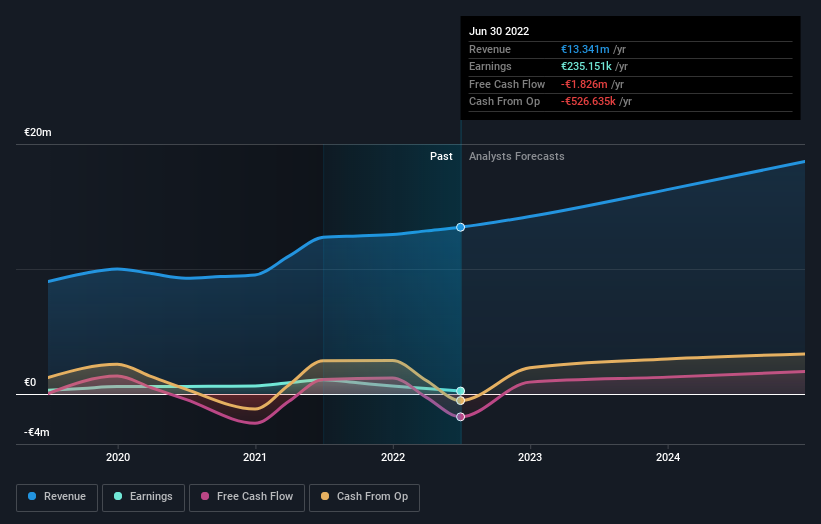Click the 2022 x-axis label
This screenshot has height=524, width=821.
point(393,457)
